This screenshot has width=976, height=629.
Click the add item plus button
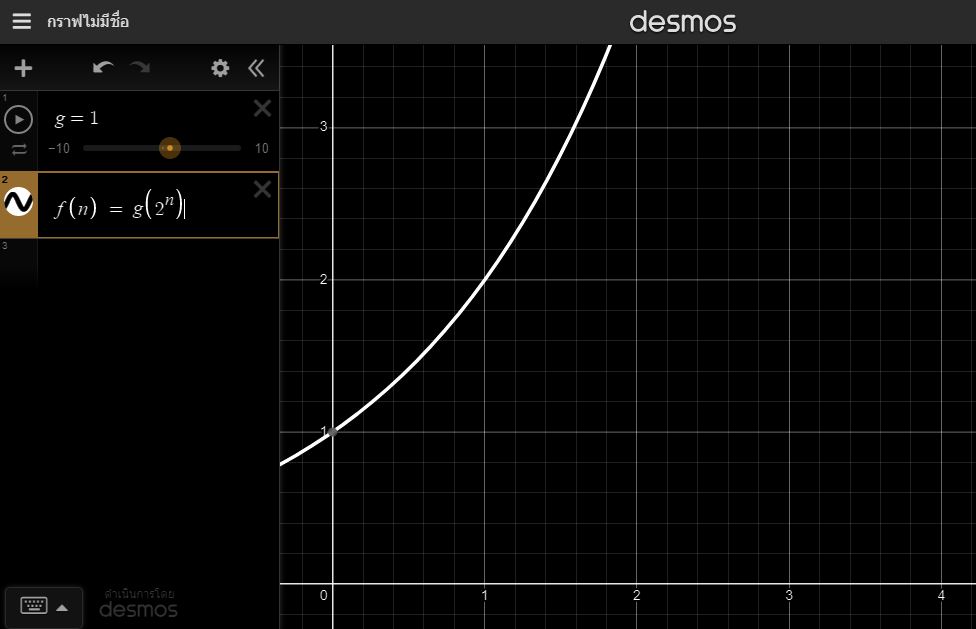[23, 68]
